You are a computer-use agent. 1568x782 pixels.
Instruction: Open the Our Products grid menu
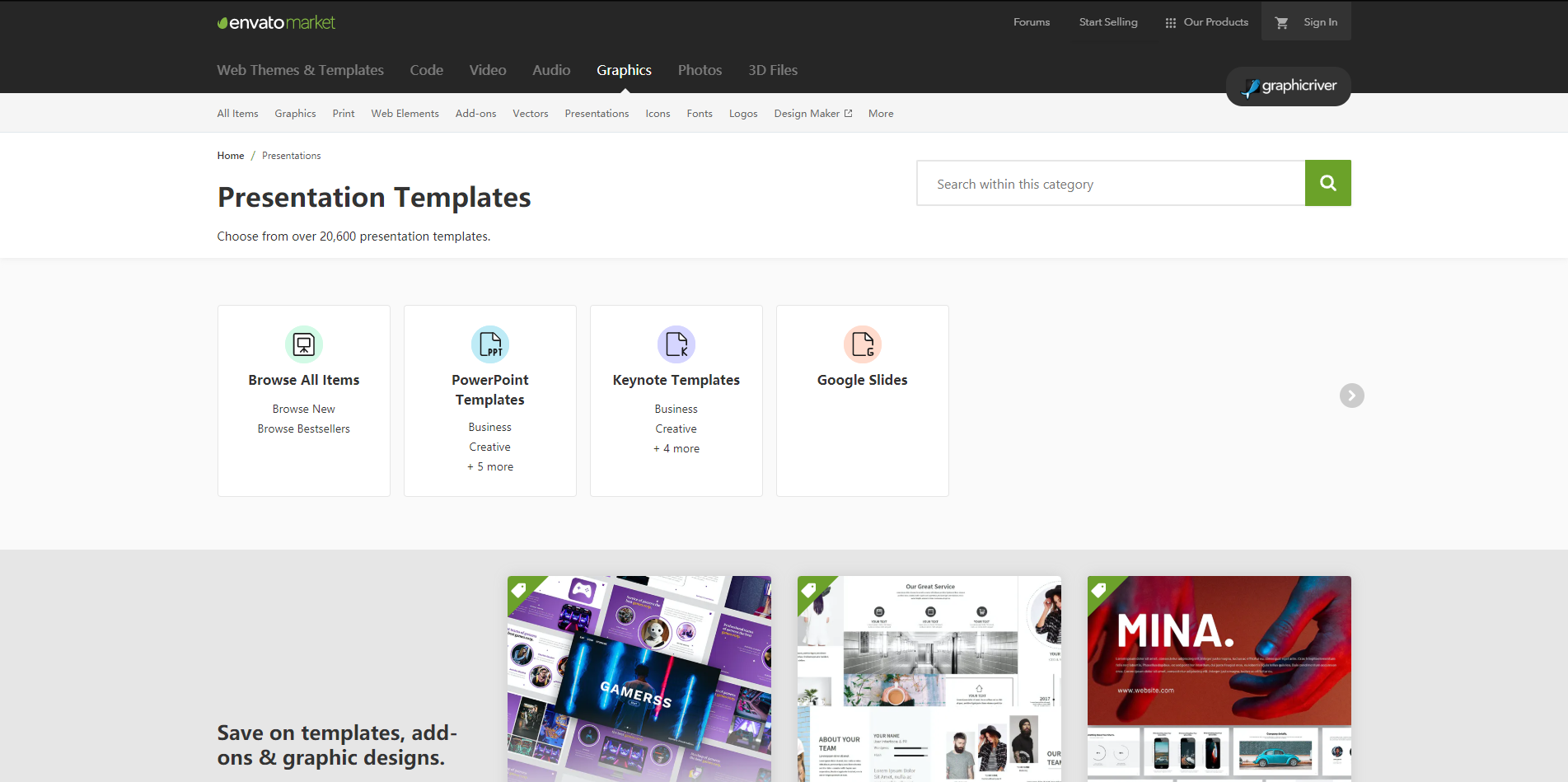tap(1206, 22)
